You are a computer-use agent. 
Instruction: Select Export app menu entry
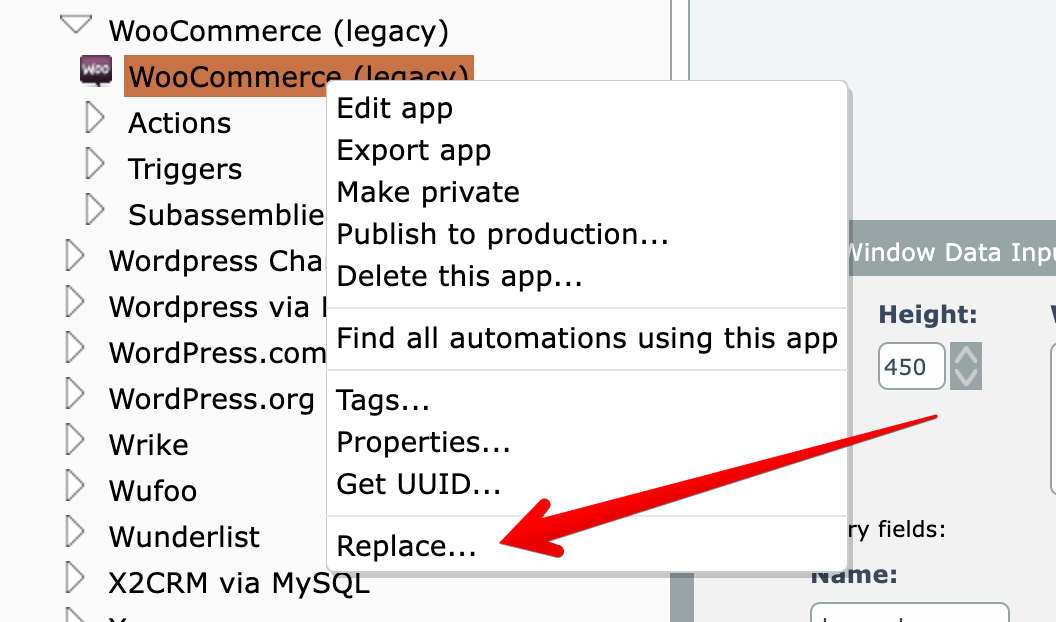[414, 150]
